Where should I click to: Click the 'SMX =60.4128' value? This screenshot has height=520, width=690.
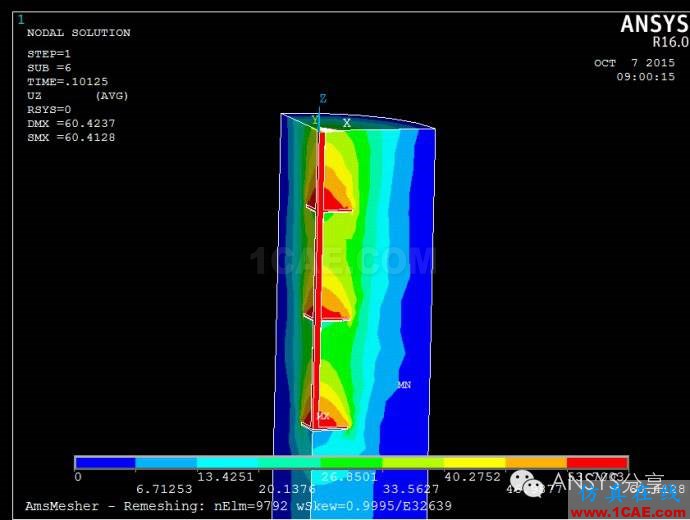click(x=71, y=138)
